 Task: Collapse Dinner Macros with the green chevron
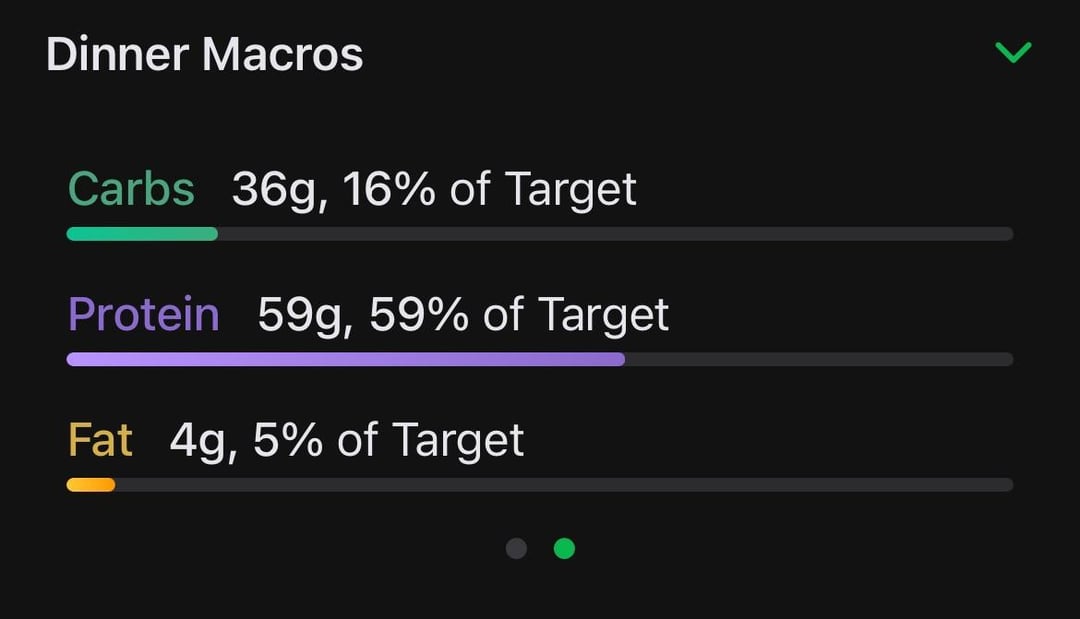pos(1013,52)
